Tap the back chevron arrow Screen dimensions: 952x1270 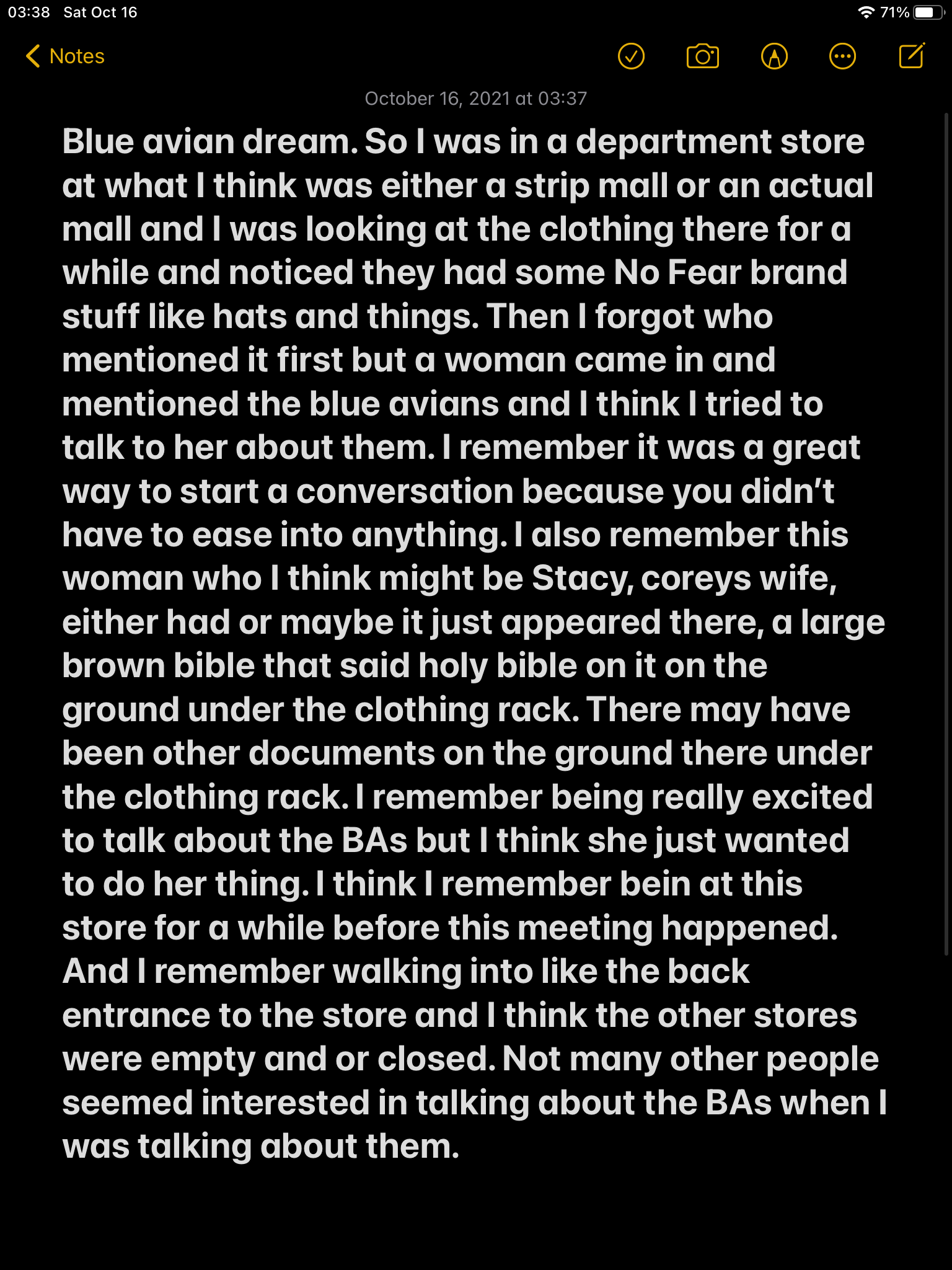pos(33,56)
